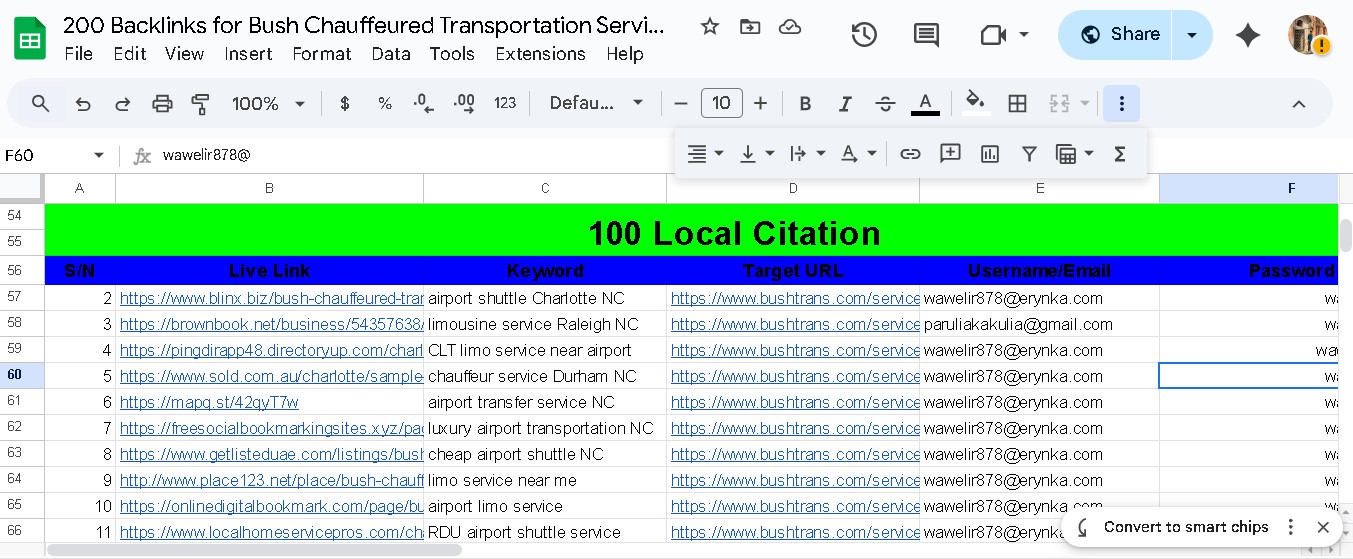Dismiss smart chips suggestion

click(x=1323, y=527)
